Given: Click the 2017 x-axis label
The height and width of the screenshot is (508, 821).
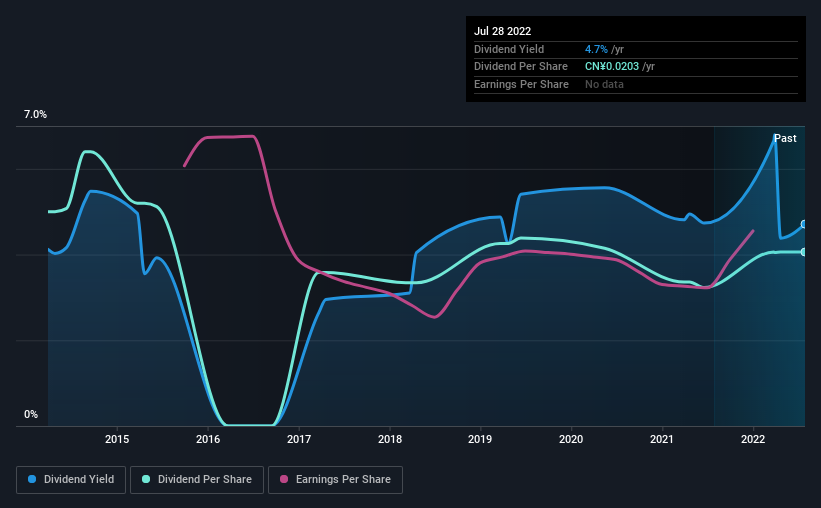Looking at the screenshot, I should 299,439.
